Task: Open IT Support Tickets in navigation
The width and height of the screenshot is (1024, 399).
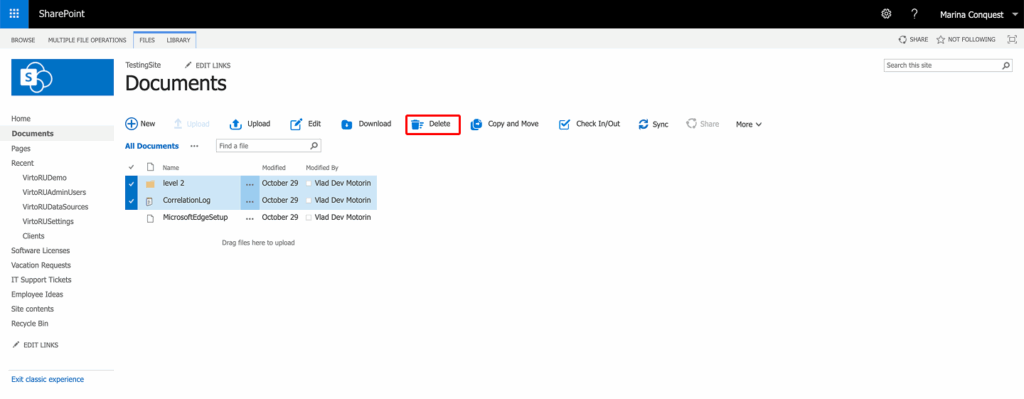Action: click(x=41, y=279)
